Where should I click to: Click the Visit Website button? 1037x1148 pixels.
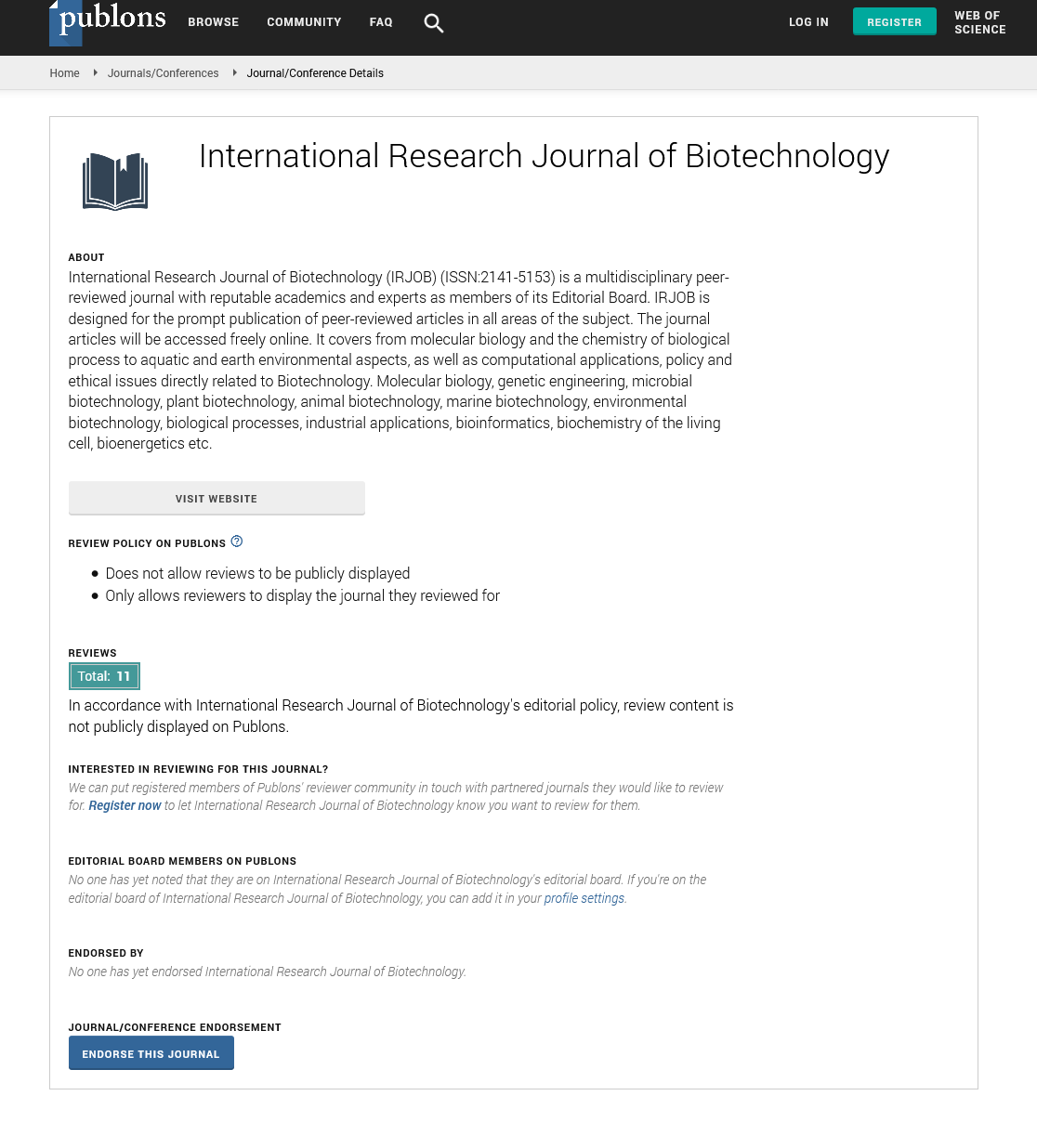coord(217,498)
